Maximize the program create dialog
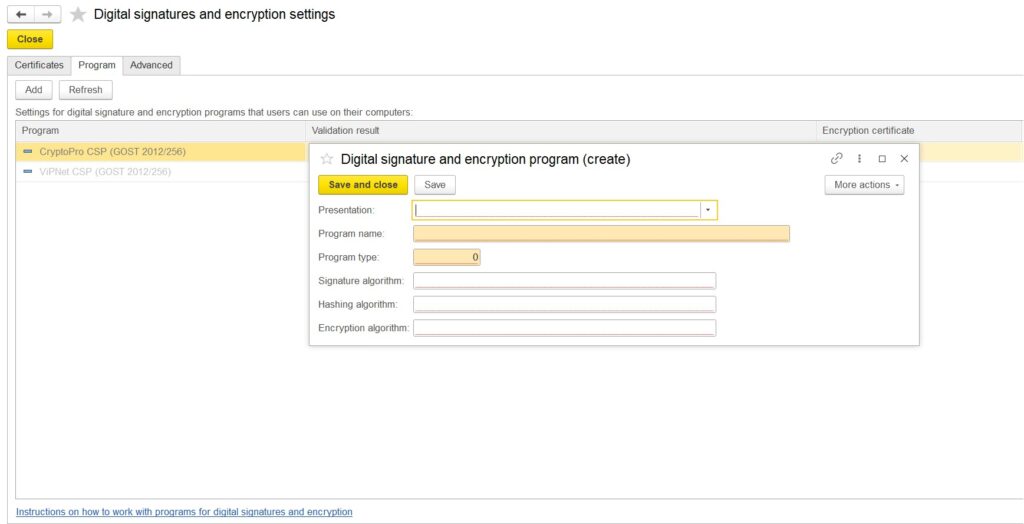The width and height of the screenshot is (1024, 524). [x=882, y=159]
